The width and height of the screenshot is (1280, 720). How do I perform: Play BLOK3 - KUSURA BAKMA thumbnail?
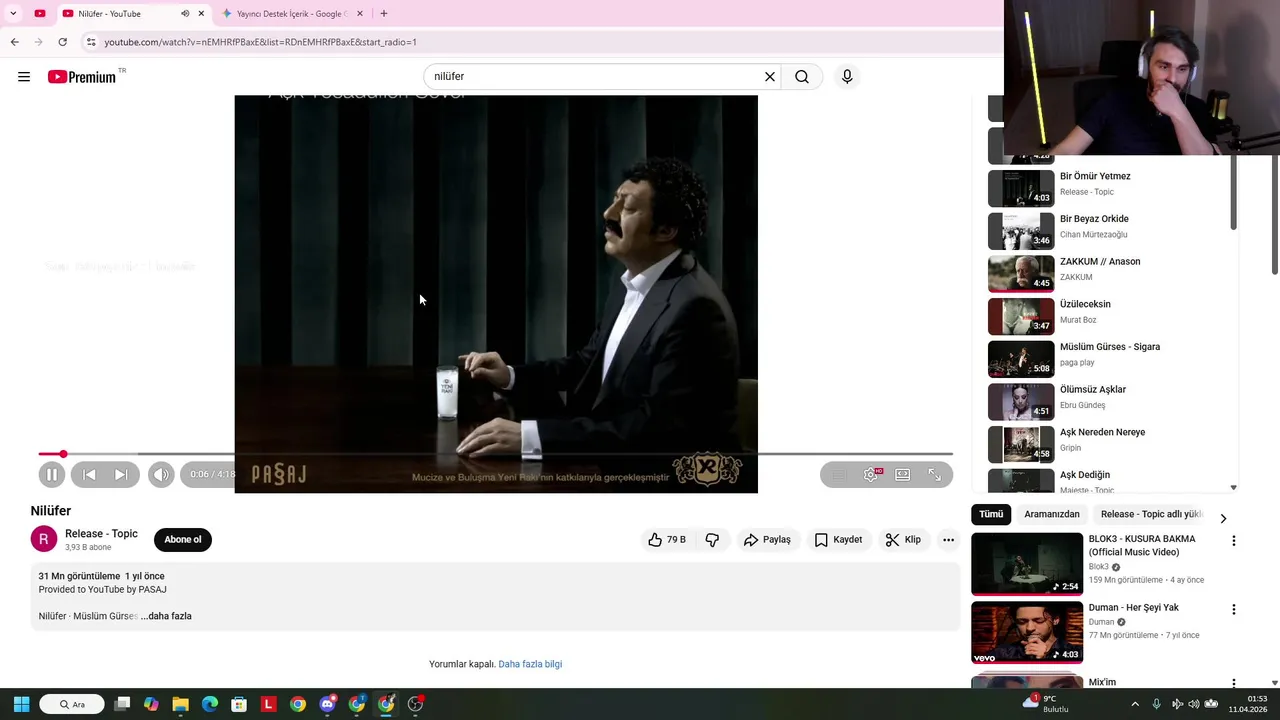pyautogui.click(x=1027, y=564)
